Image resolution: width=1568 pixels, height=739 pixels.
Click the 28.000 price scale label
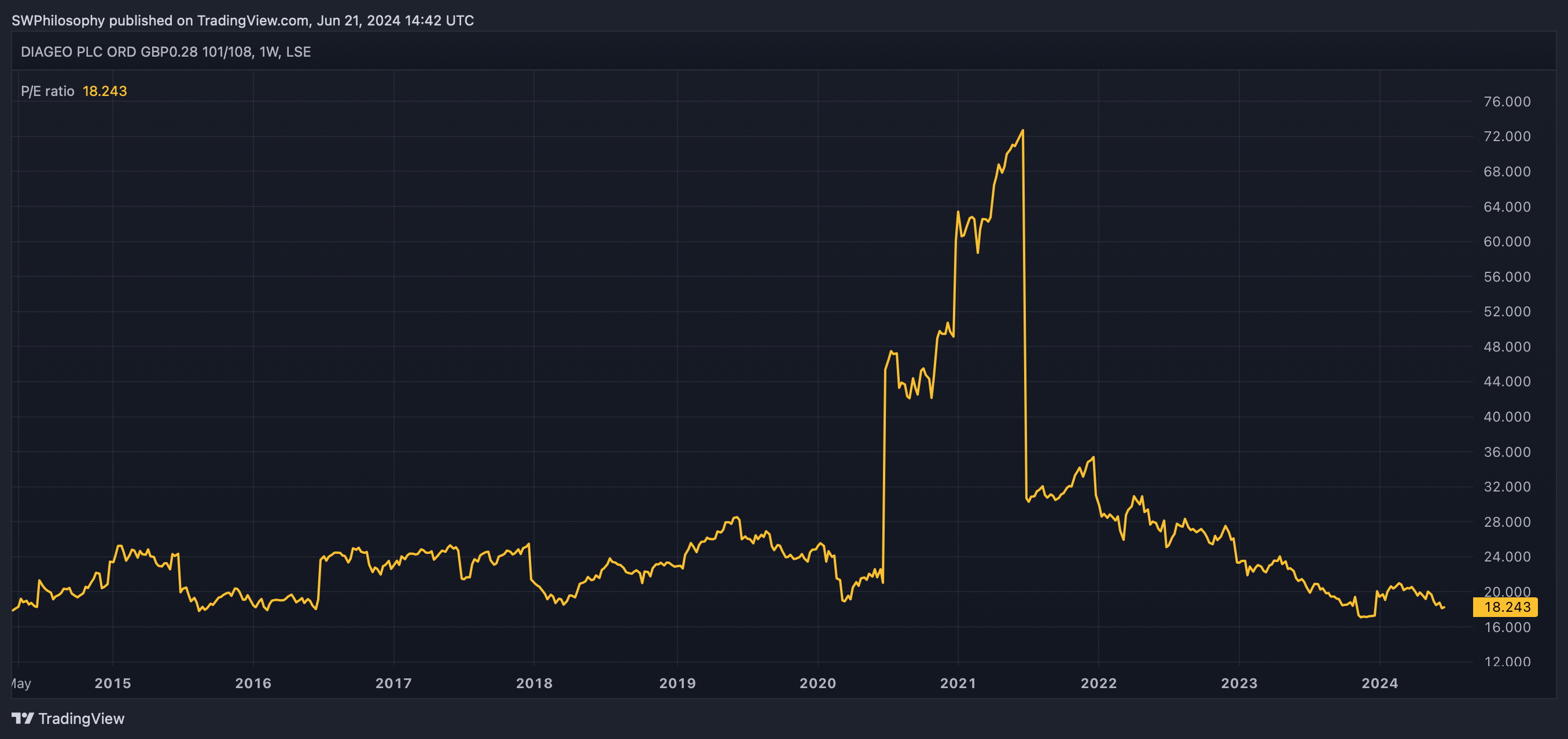[1507, 522]
